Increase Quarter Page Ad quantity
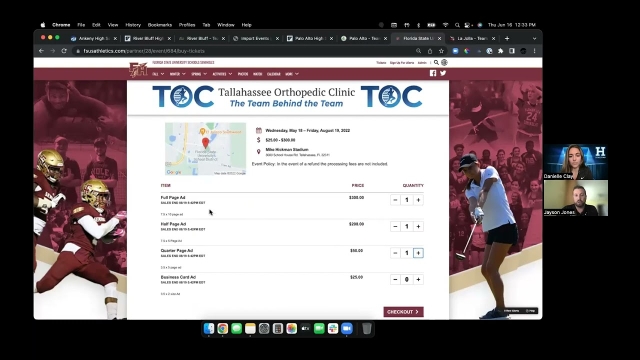Screen dimensions: 640x360 pyautogui.click(x=418, y=253)
